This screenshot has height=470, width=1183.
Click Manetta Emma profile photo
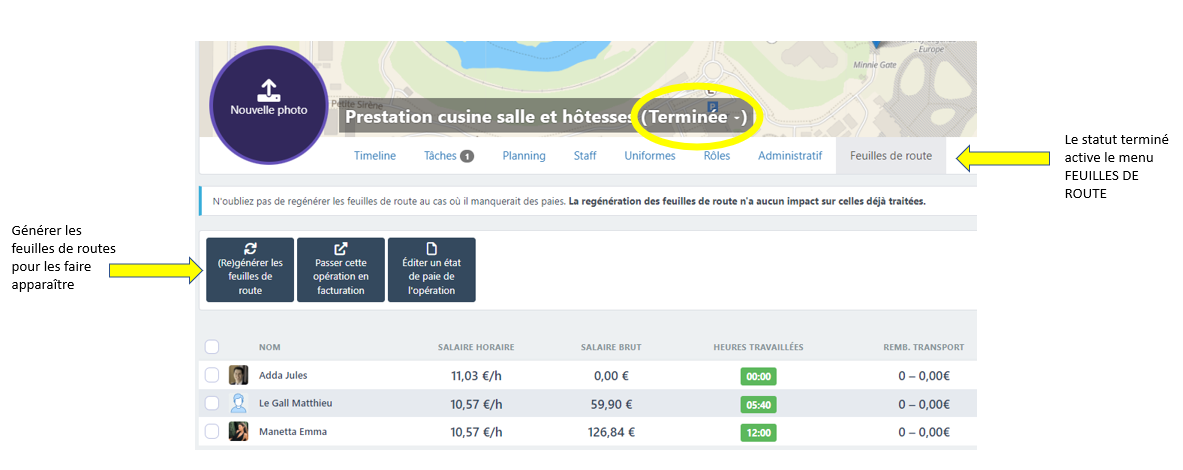click(238, 431)
